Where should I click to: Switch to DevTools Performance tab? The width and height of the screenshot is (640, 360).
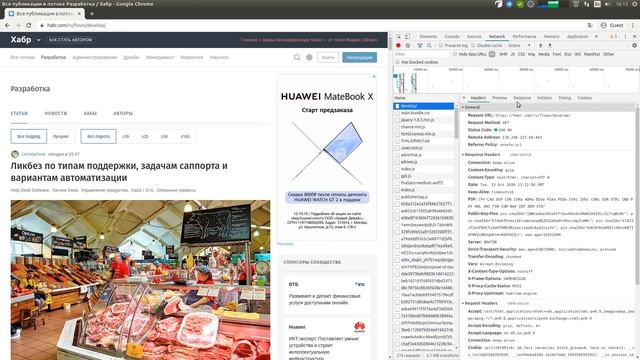(524, 36)
